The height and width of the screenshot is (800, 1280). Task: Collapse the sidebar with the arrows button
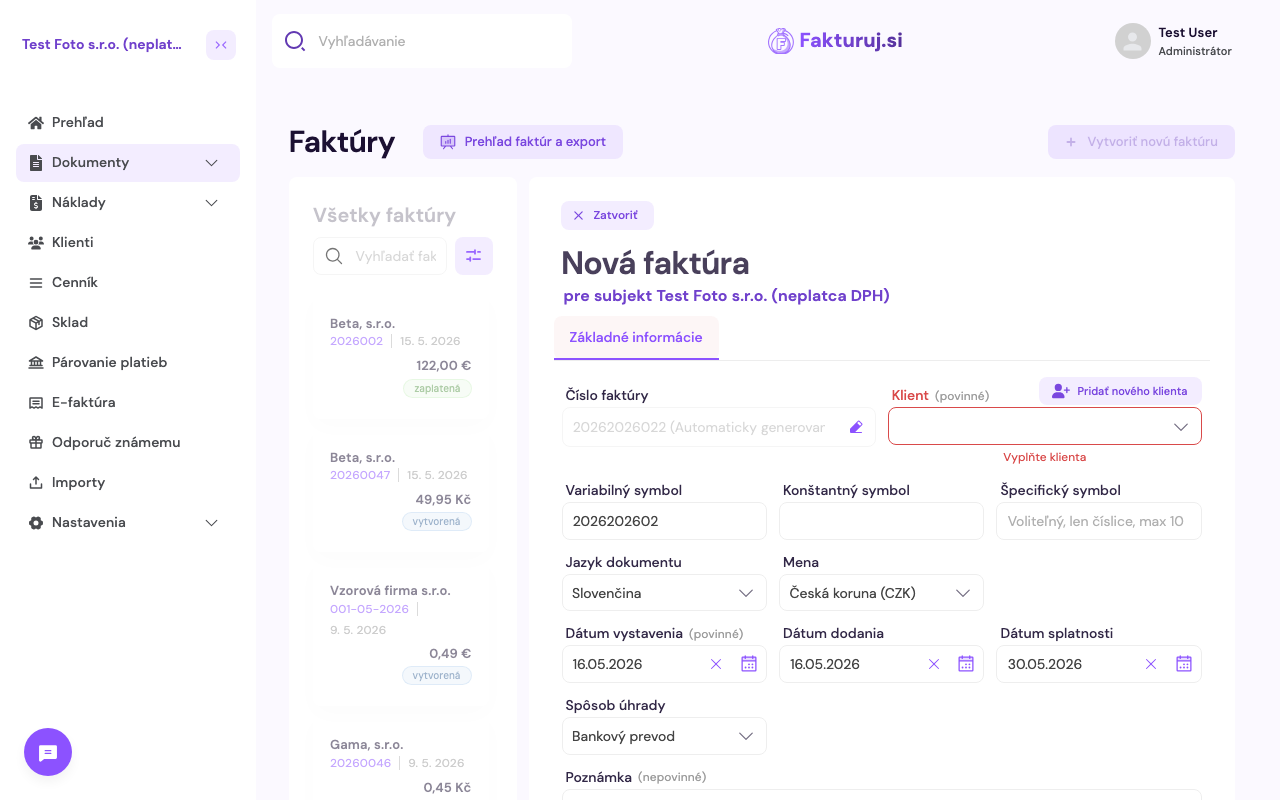[221, 45]
